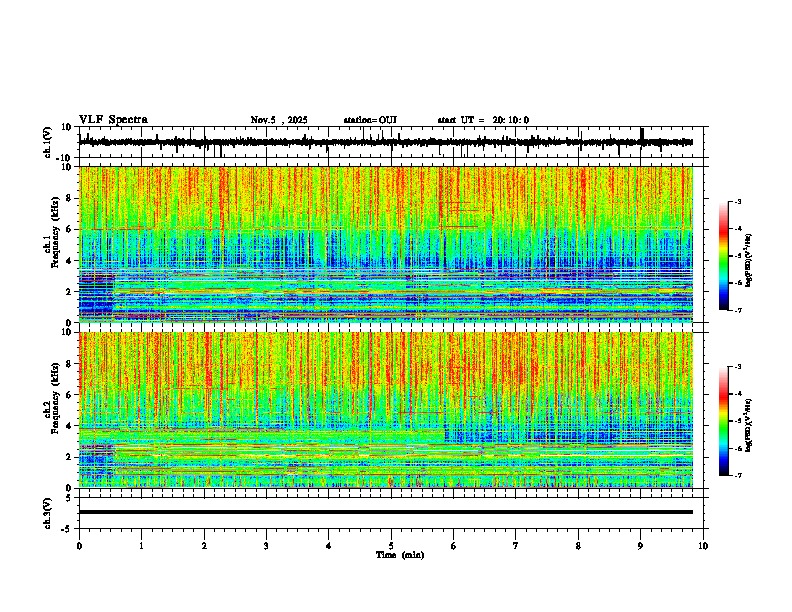Click the ch.2 spectrogram panel
The height and width of the screenshot is (612, 792).
pyautogui.click(x=386, y=410)
